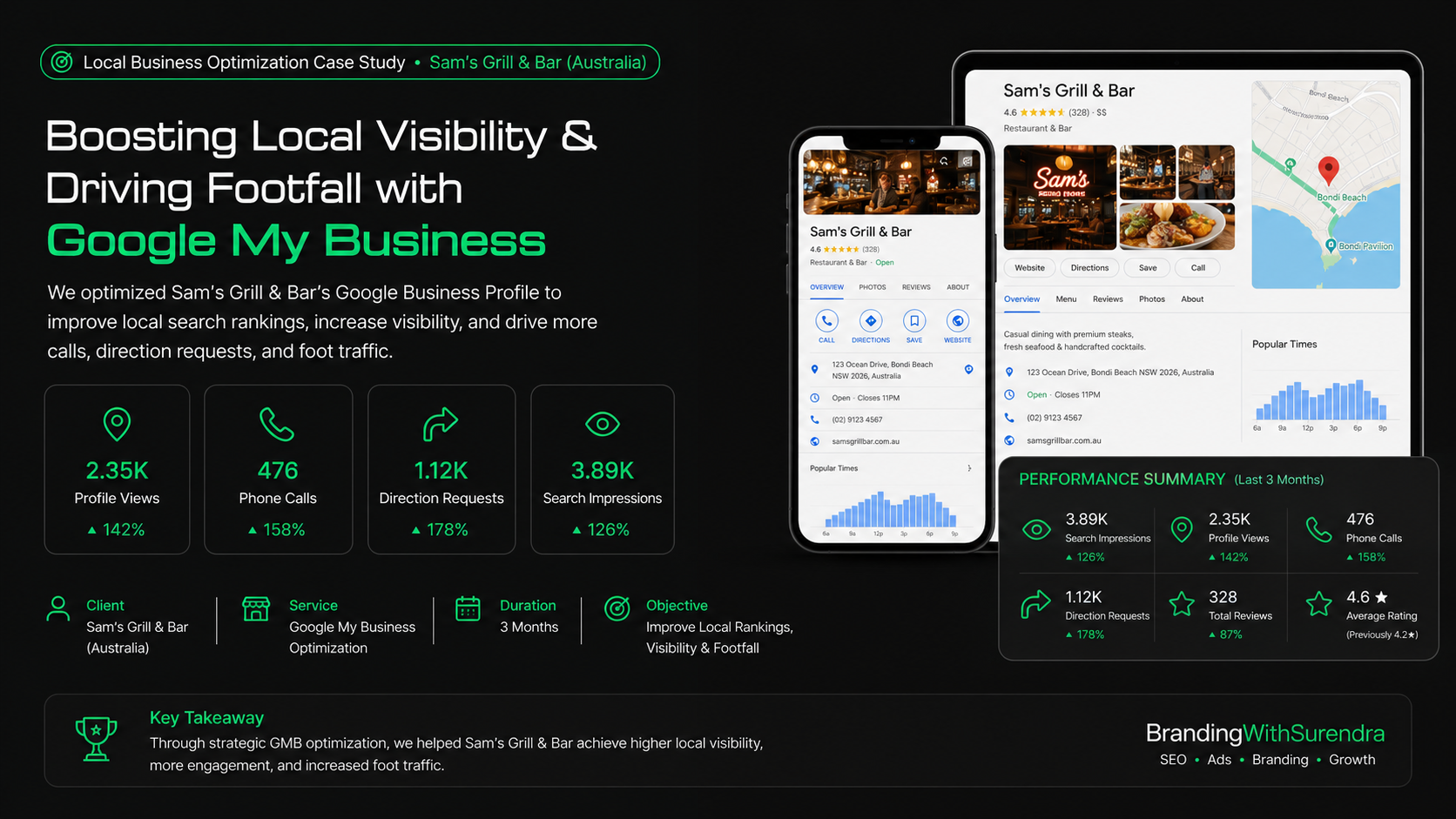
Task: Click the target icon beside Objective label
Action: click(x=617, y=608)
